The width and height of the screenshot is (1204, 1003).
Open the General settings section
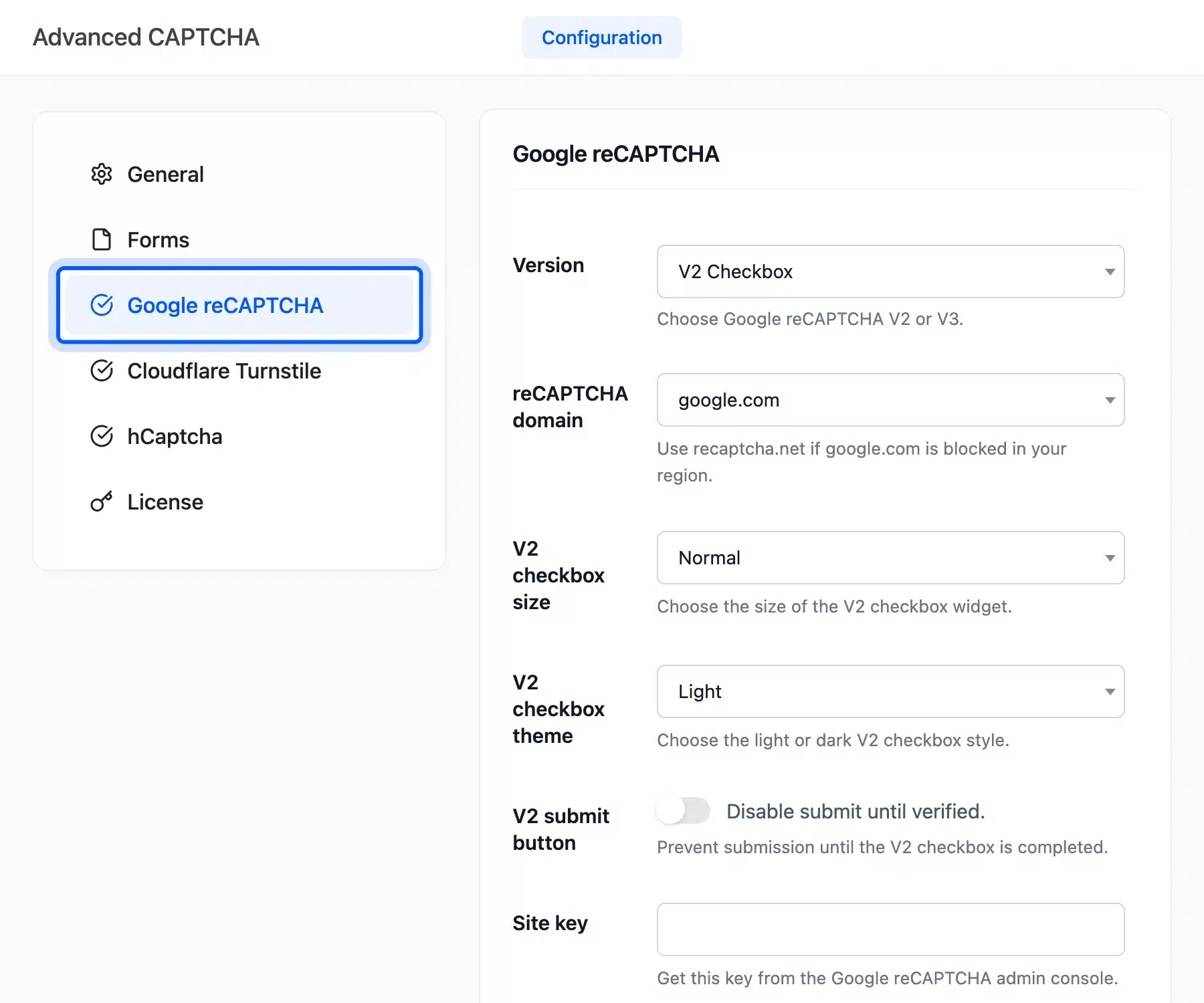(x=239, y=174)
